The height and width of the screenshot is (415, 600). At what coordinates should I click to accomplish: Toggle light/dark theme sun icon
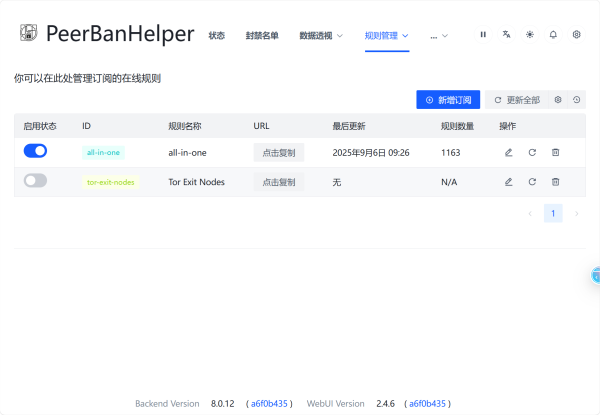(530, 35)
